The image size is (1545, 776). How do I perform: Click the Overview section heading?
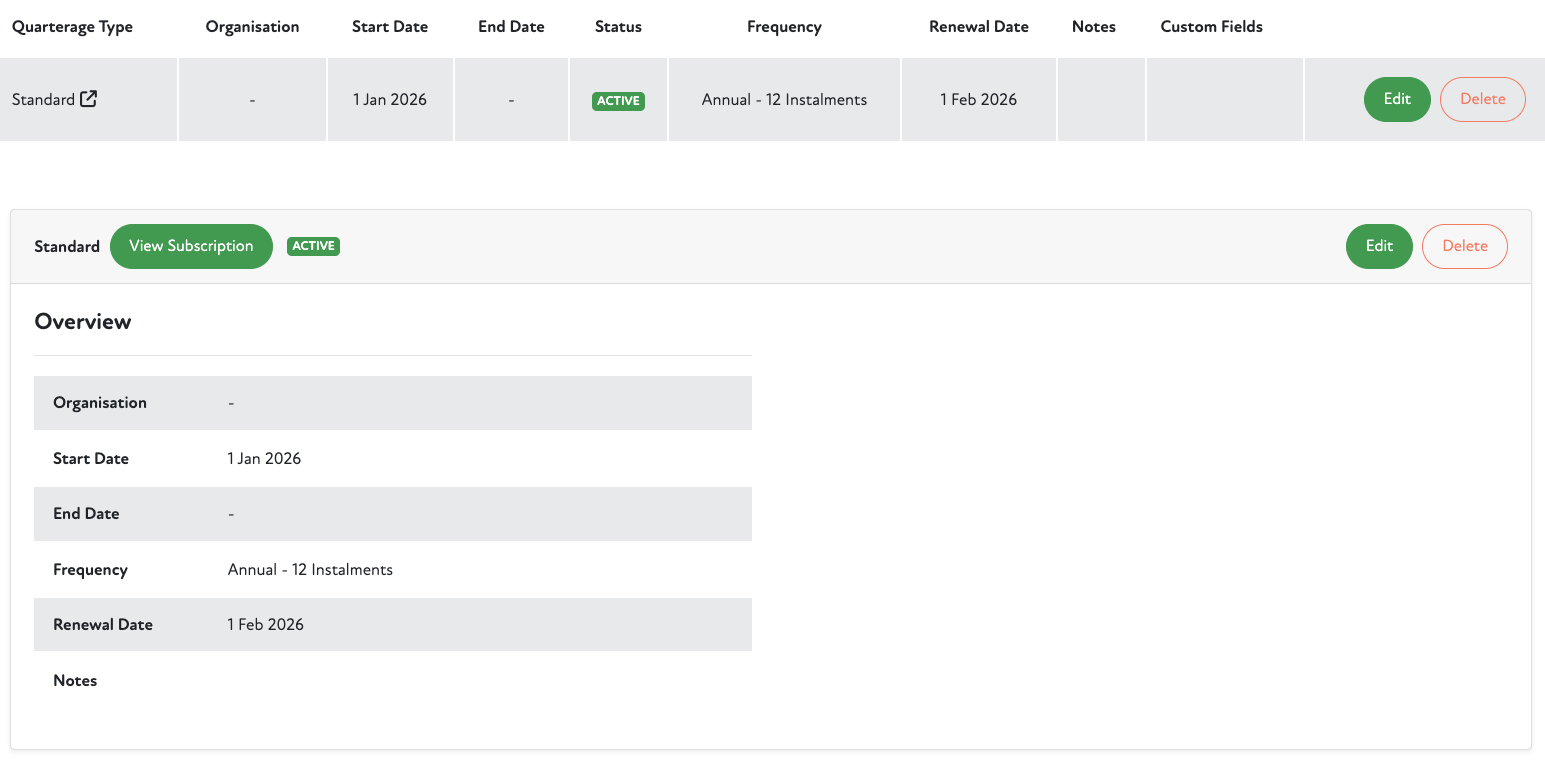click(x=83, y=322)
